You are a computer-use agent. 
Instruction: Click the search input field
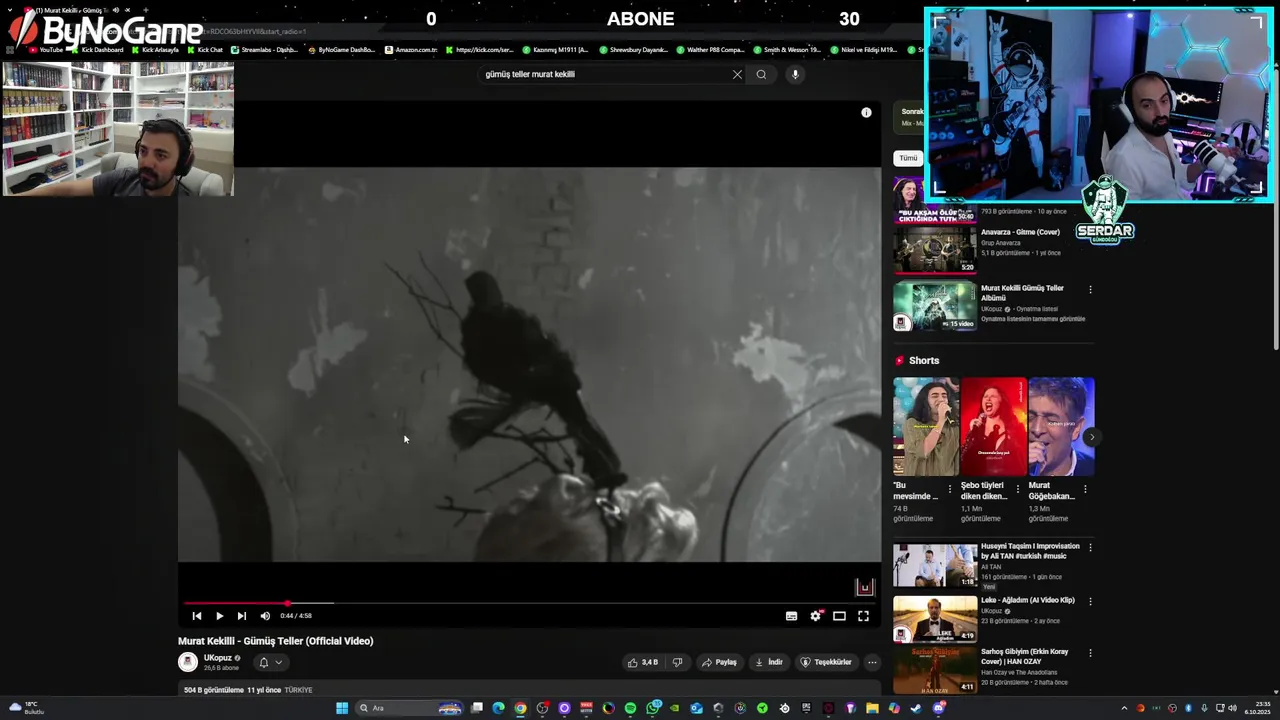[x=605, y=74]
